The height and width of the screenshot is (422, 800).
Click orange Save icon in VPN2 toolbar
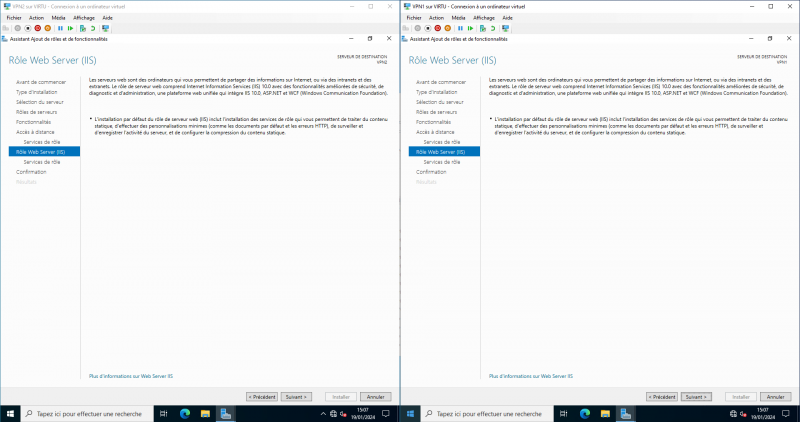[x=47, y=29]
